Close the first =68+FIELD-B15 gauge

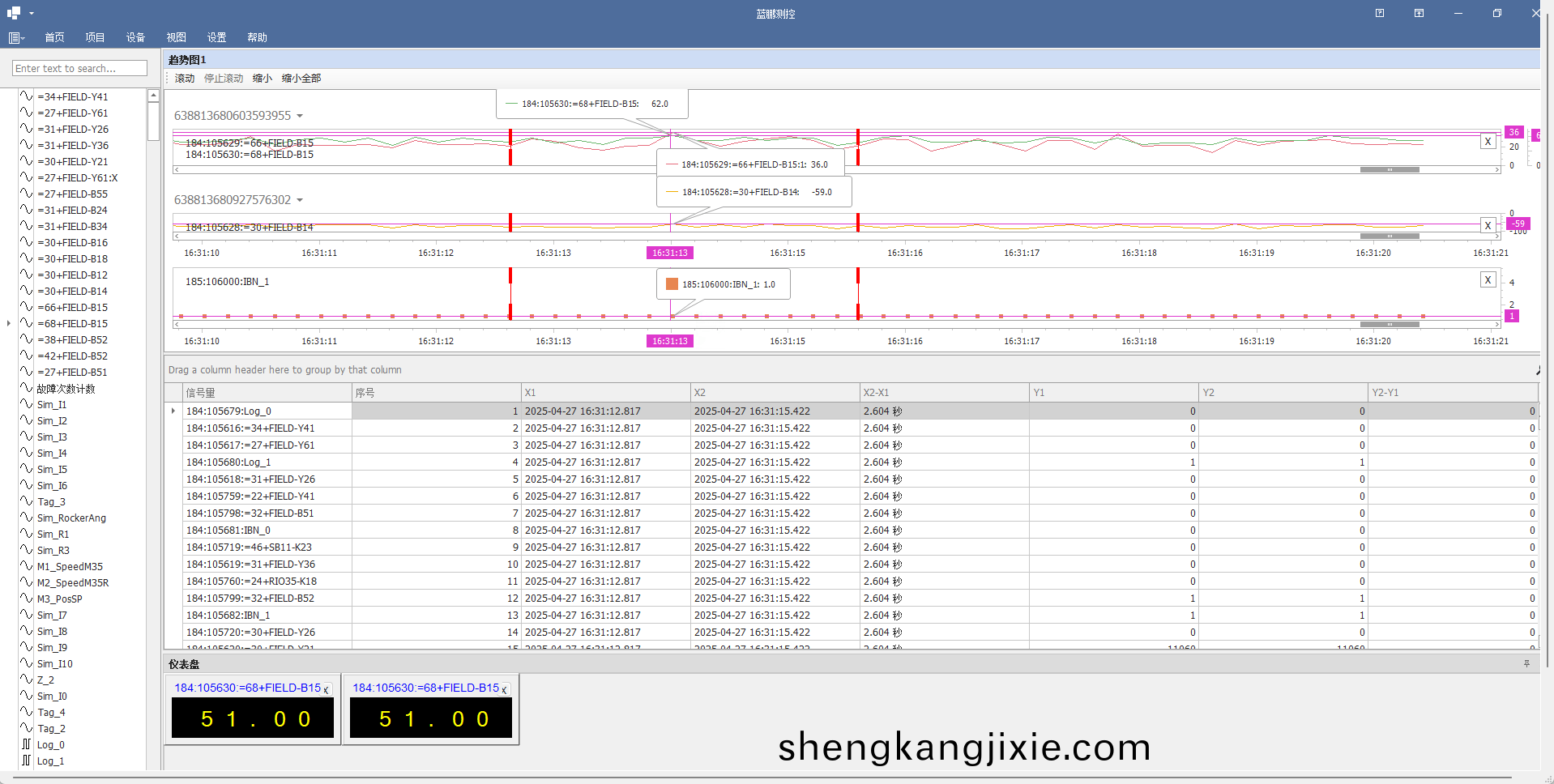[x=326, y=689]
